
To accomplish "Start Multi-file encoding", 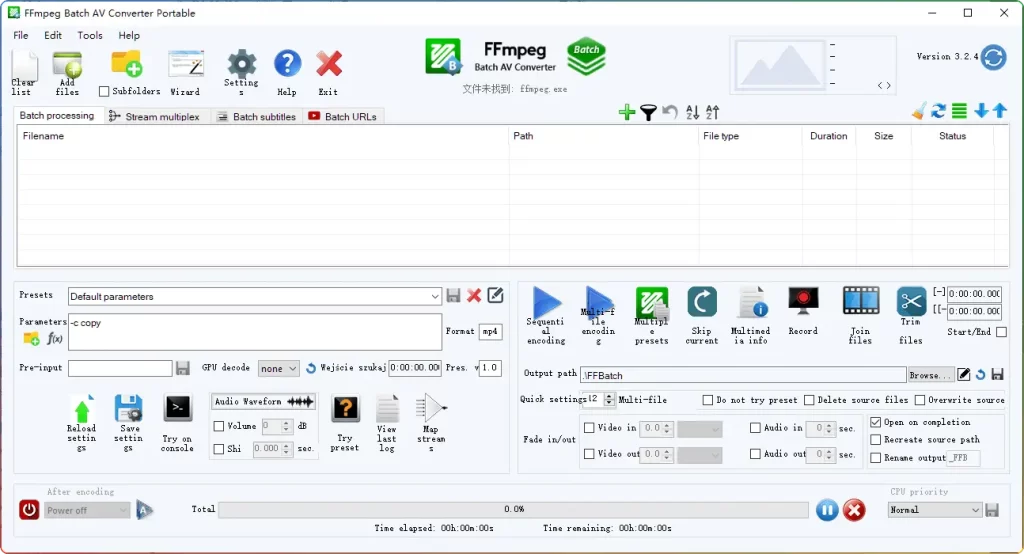I will [598, 316].
